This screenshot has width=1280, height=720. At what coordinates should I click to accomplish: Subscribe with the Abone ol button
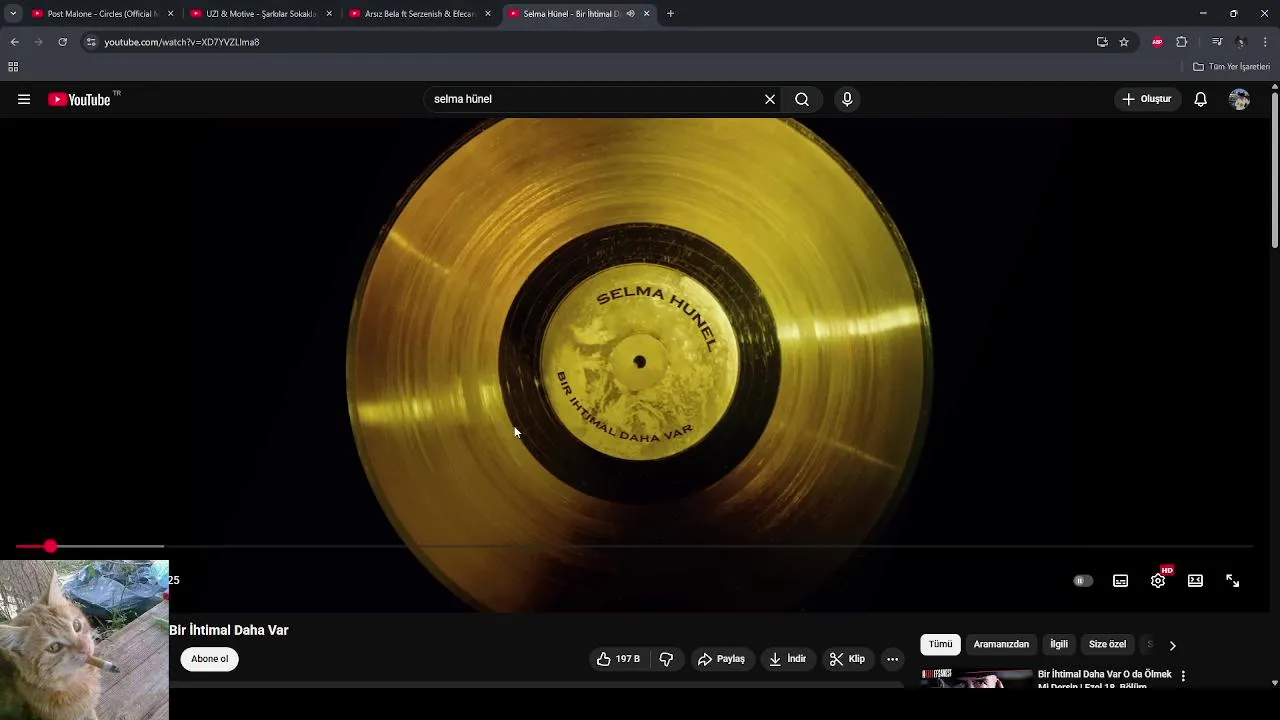click(210, 659)
